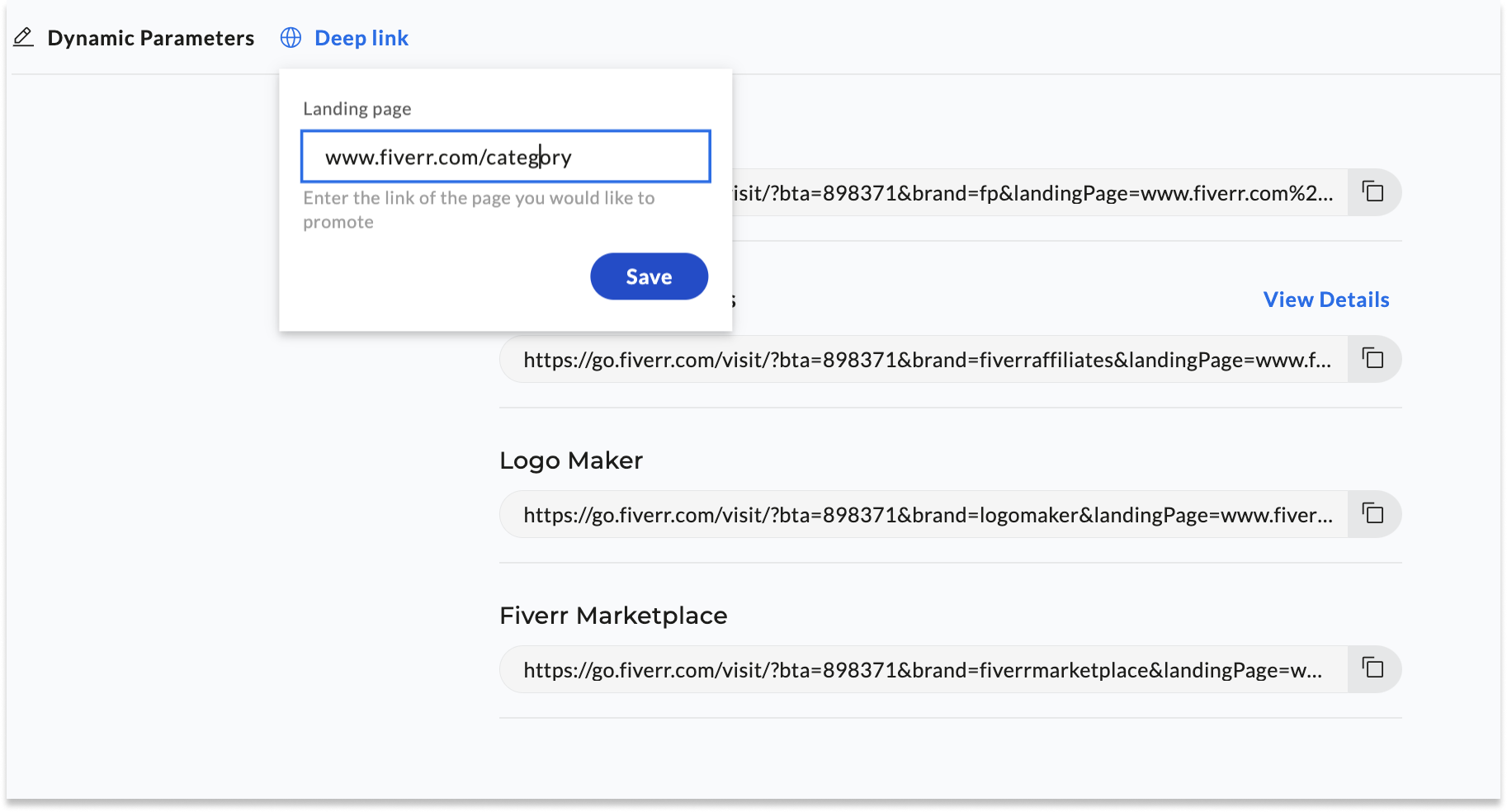Viewport: 1507px width, 812px height.
Task: Click the pencil icon beside Dynamic Parameters
Action: [24, 38]
